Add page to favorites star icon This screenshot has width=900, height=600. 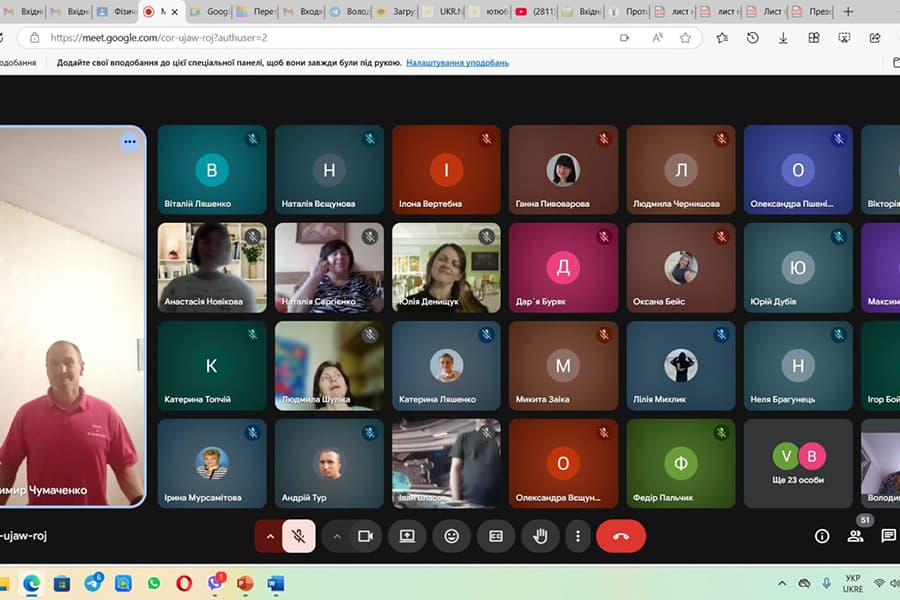[x=685, y=38]
